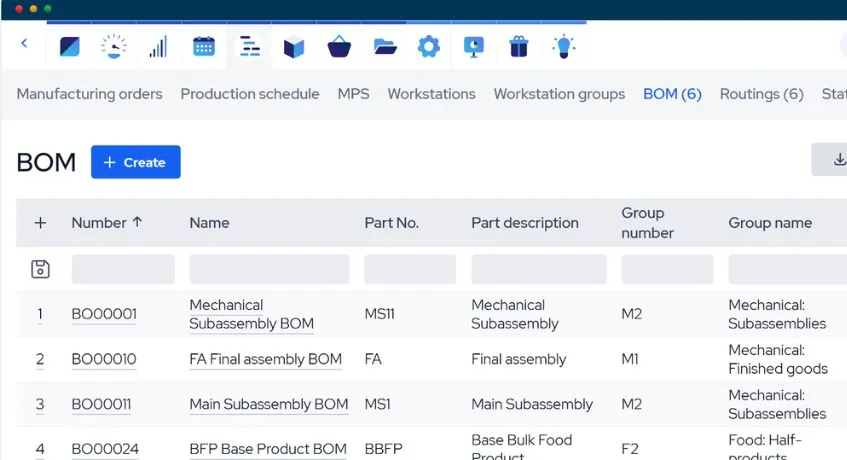Viewport: 847px width, 460px height.
Task: Sort by Part description column header
Action: pos(525,223)
